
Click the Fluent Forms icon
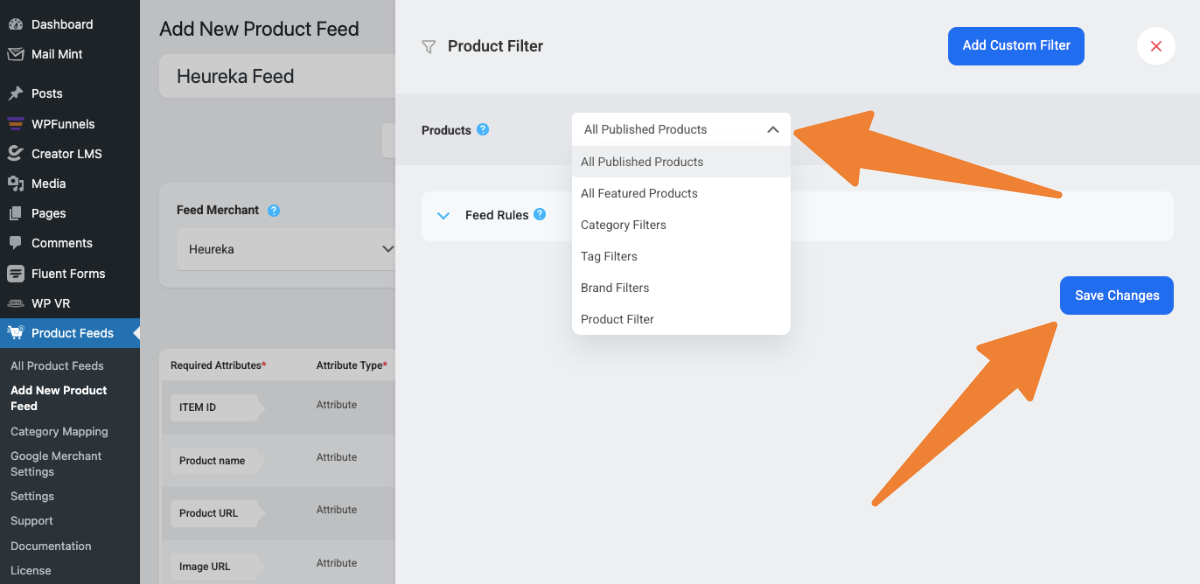click(15, 273)
